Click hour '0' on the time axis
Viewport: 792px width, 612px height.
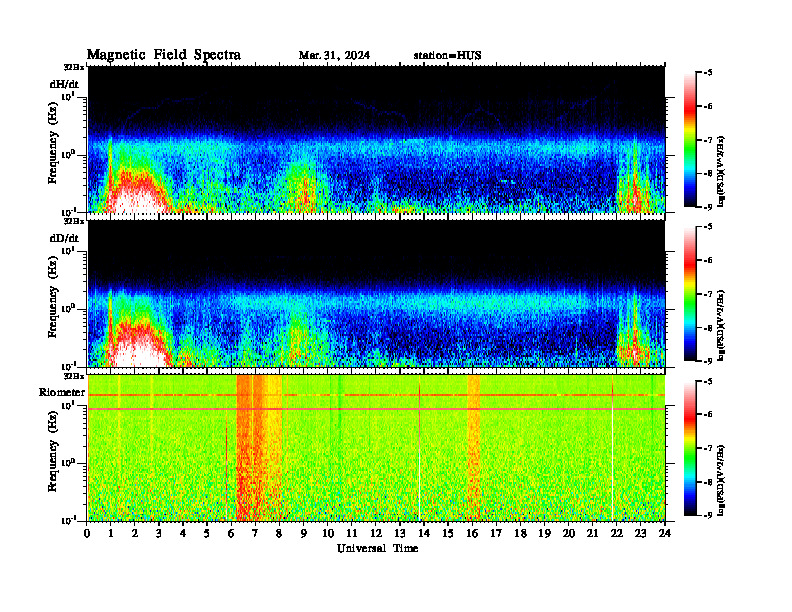tap(87, 533)
